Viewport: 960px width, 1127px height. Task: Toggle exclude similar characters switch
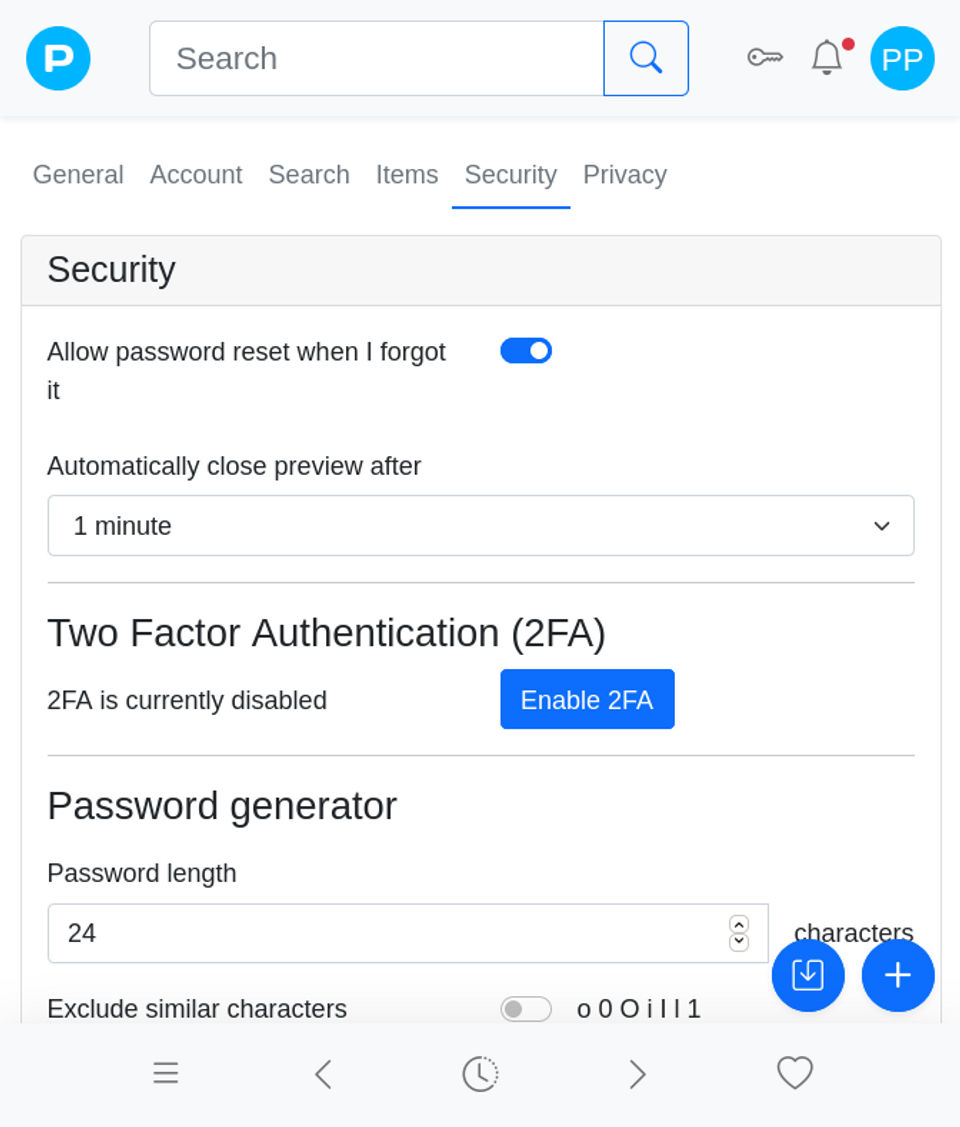tap(526, 1009)
